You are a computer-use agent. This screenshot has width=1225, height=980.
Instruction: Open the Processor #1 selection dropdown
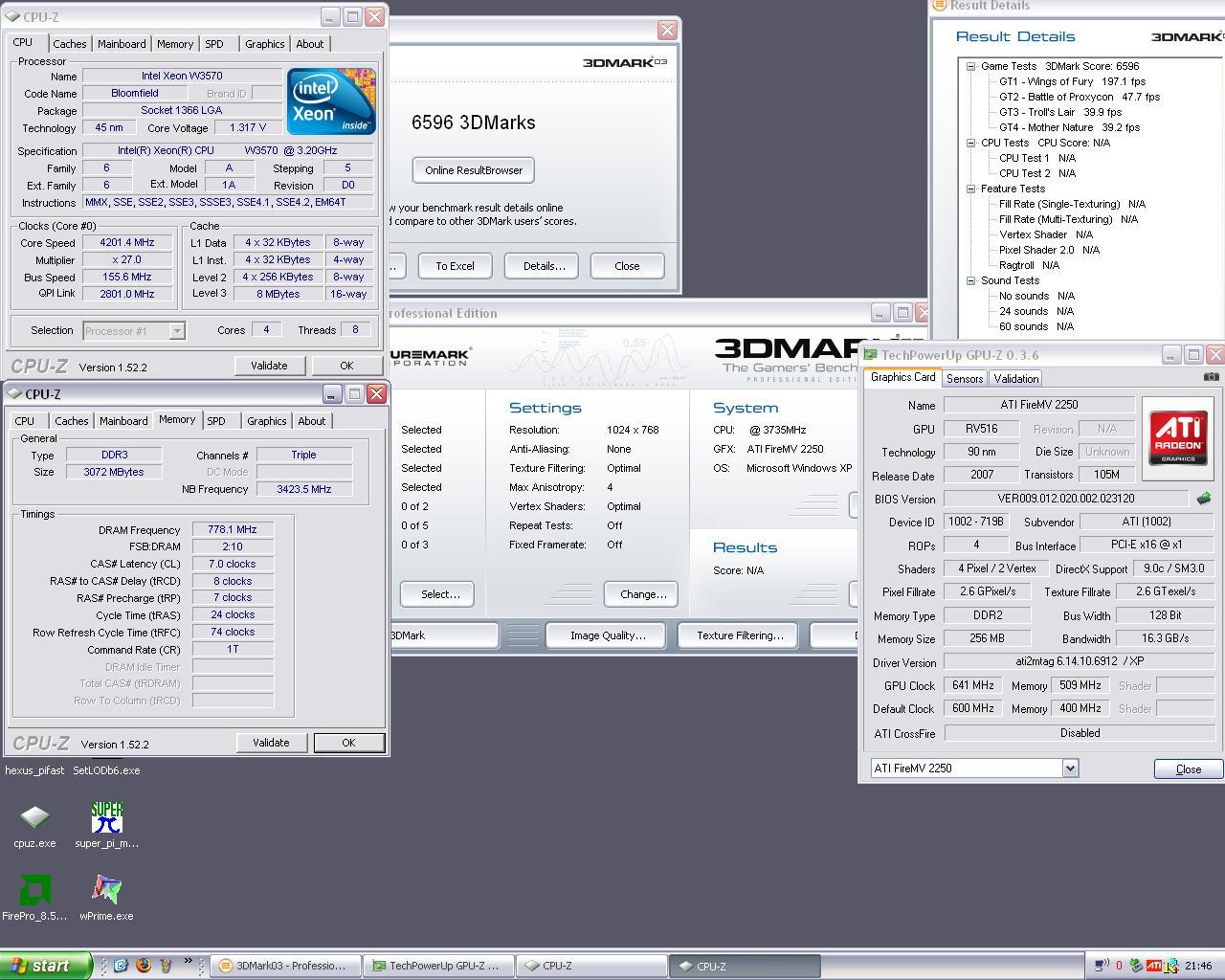177,331
